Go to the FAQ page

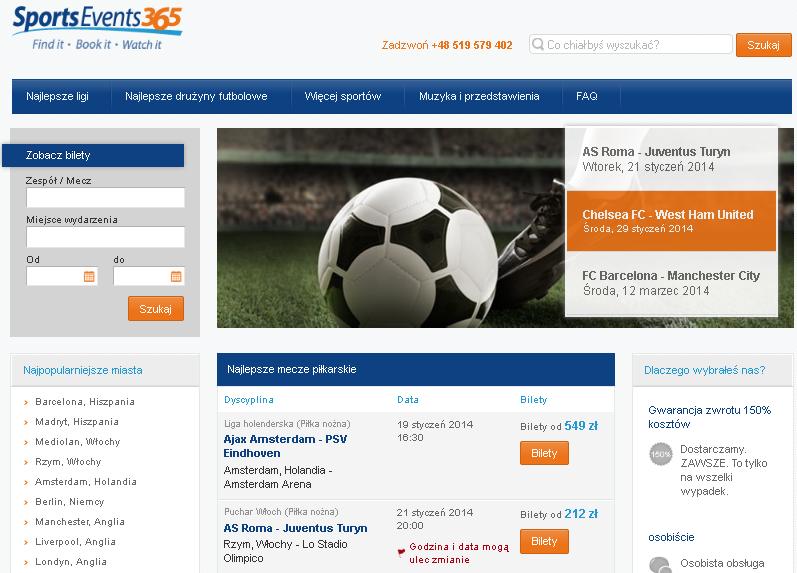pos(587,96)
